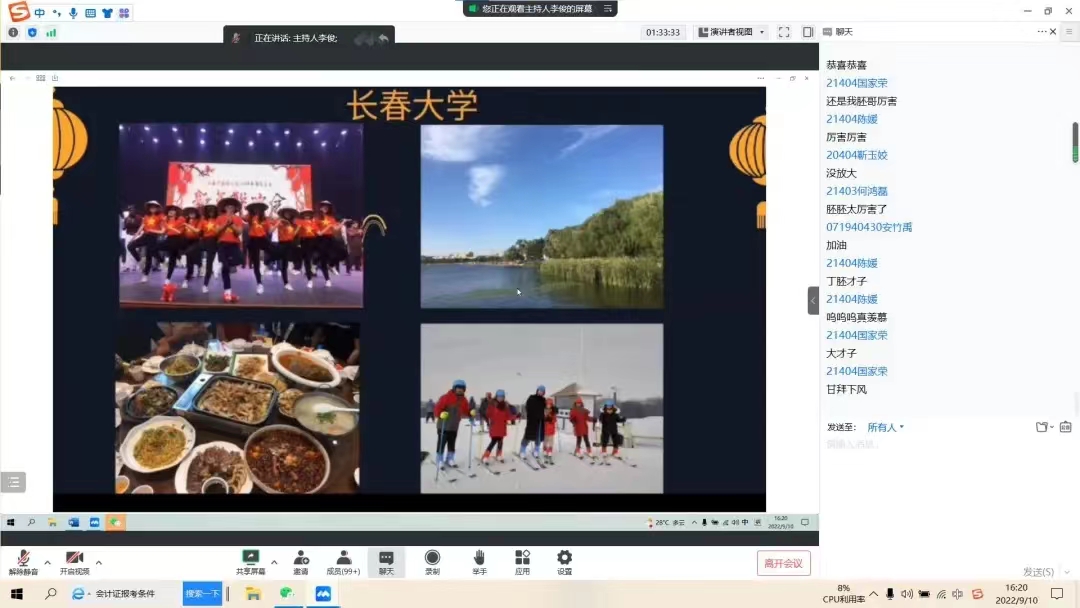This screenshot has height=608, width=1080.
Task: Click the skiing group photo on slide
Action: (542, 408)
